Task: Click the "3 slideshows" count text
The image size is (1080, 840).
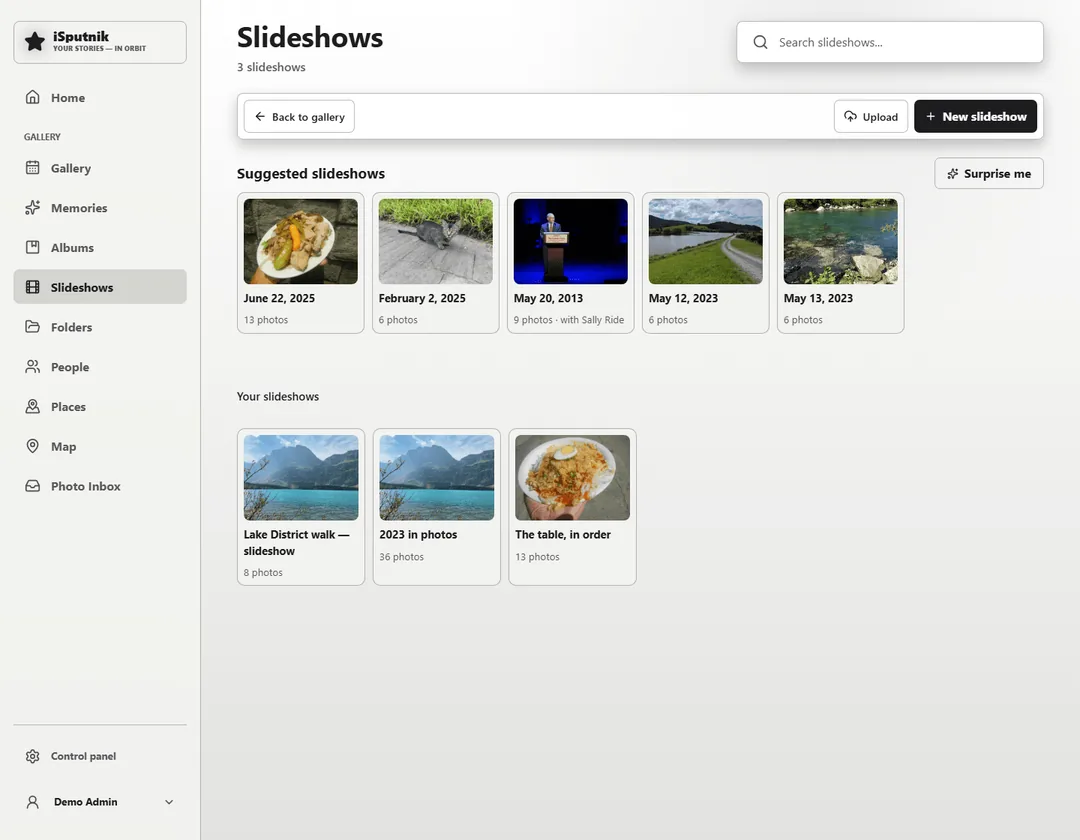Action: (x=271, y=67)
